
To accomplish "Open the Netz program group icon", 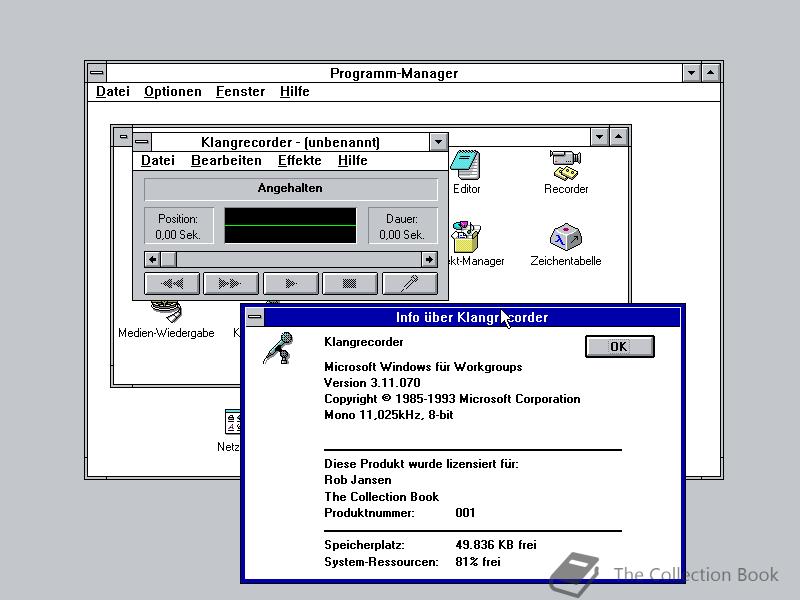I will point(233,422).
